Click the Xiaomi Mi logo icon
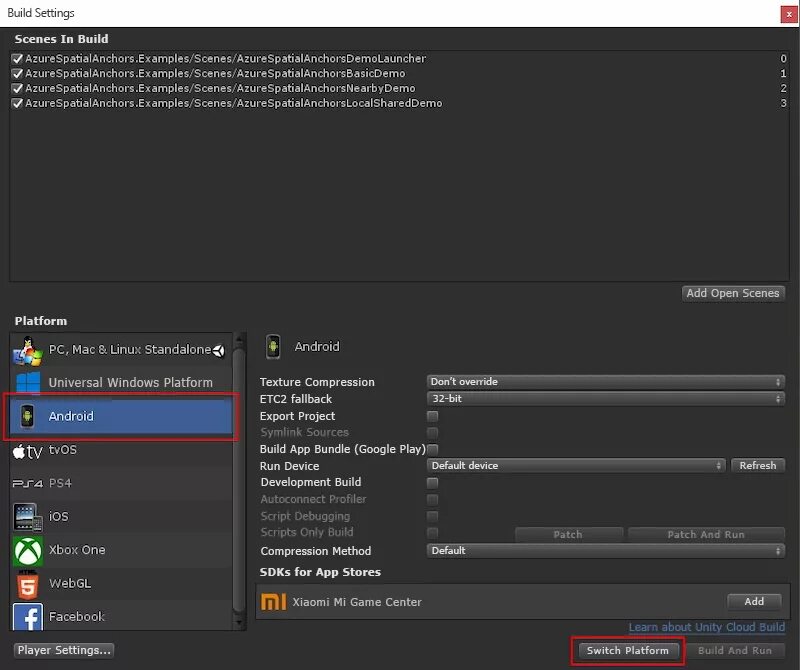Image resolution: width=800 pixels, height=670 pixels. (x=273, y=602)
